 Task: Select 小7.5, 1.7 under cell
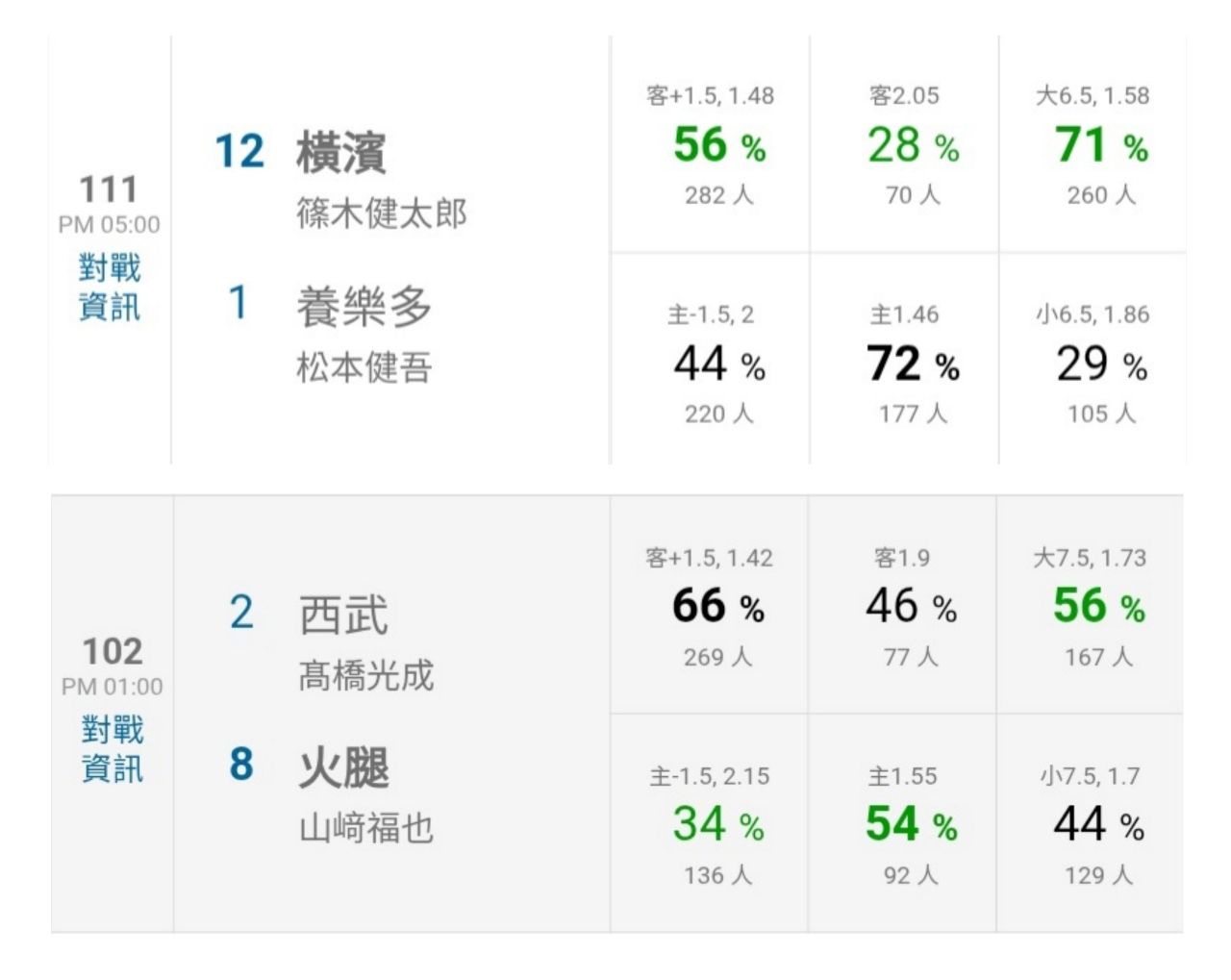[x=1090, y=823]
